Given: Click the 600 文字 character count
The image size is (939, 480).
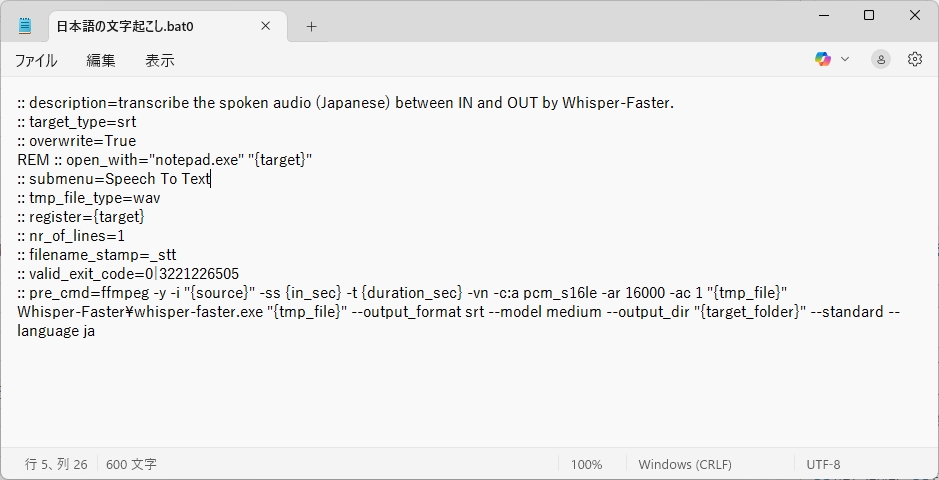Looking at the screenshot, I should point(131,464).
